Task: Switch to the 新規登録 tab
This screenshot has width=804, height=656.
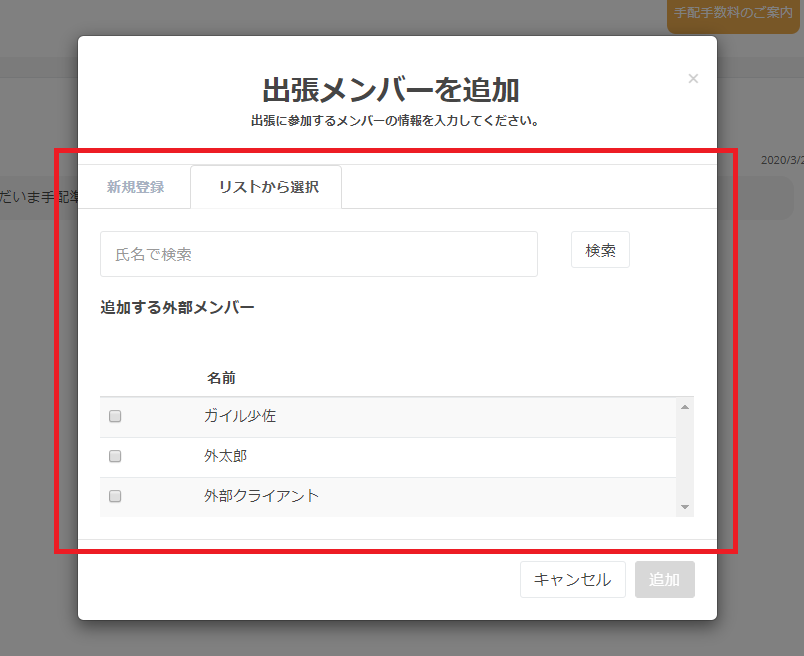Action: click(135, 187)
